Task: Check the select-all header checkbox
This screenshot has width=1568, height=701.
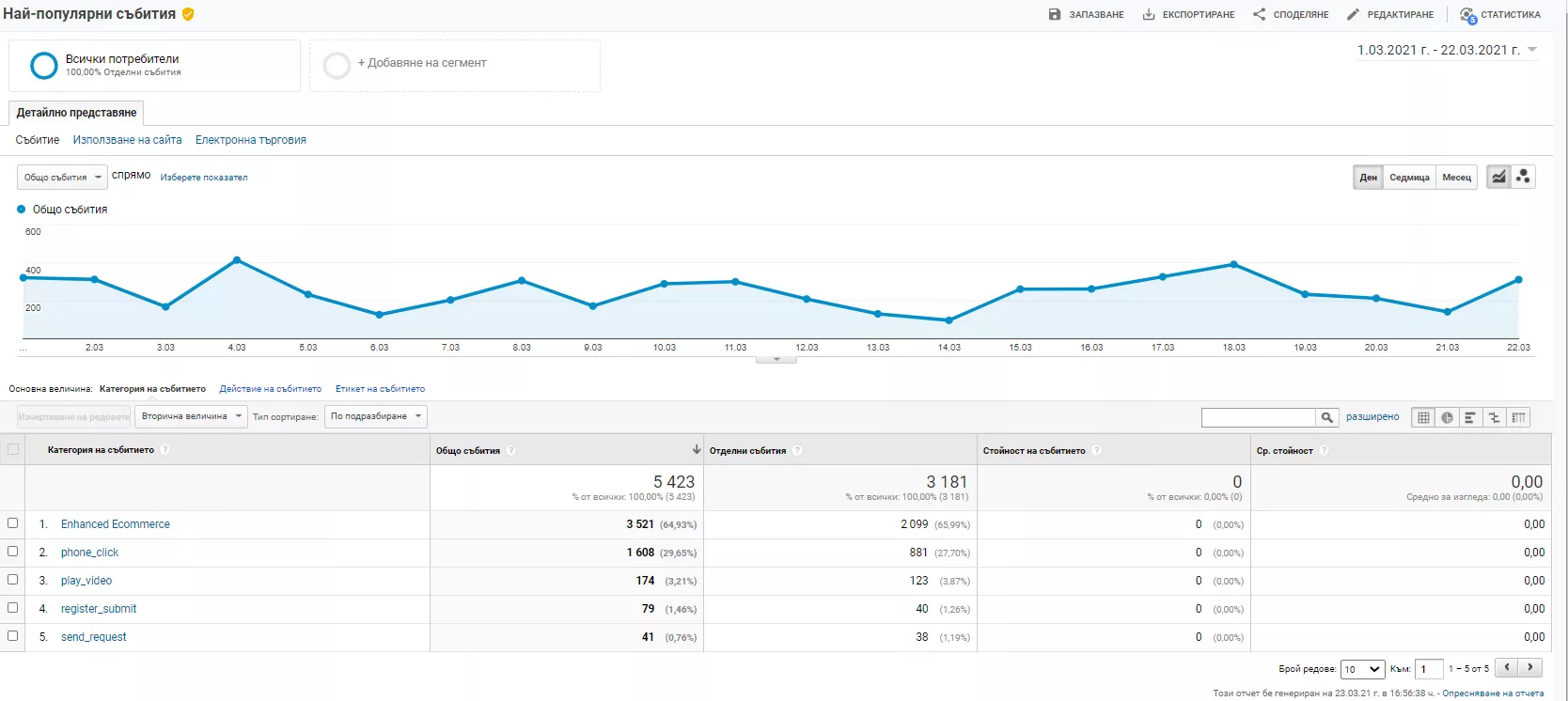Action: click(12, 449)
